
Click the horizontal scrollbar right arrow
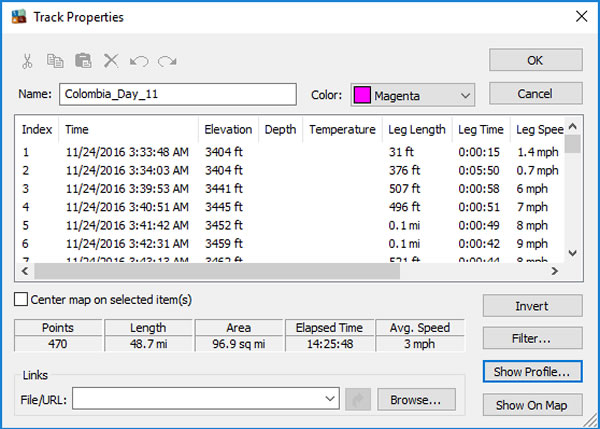554,271
